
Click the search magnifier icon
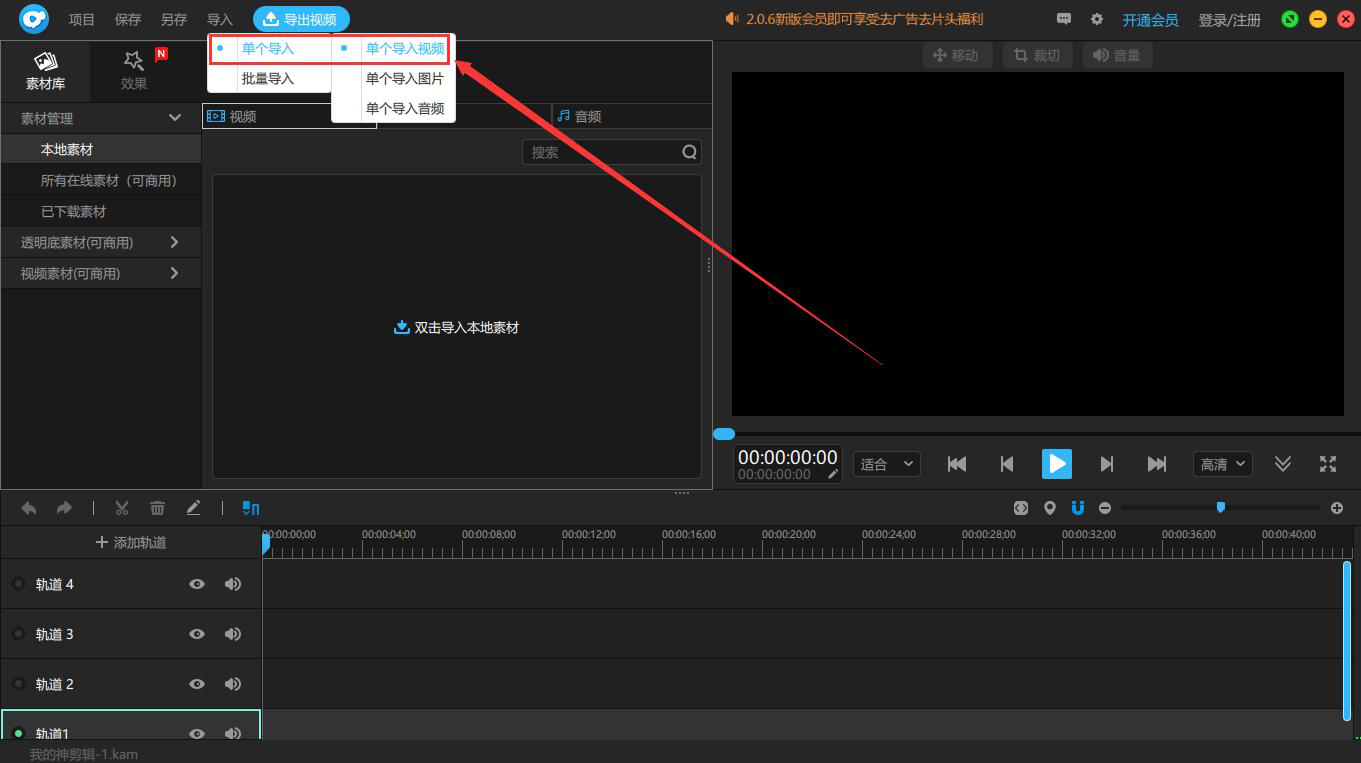tap(690, 152)
